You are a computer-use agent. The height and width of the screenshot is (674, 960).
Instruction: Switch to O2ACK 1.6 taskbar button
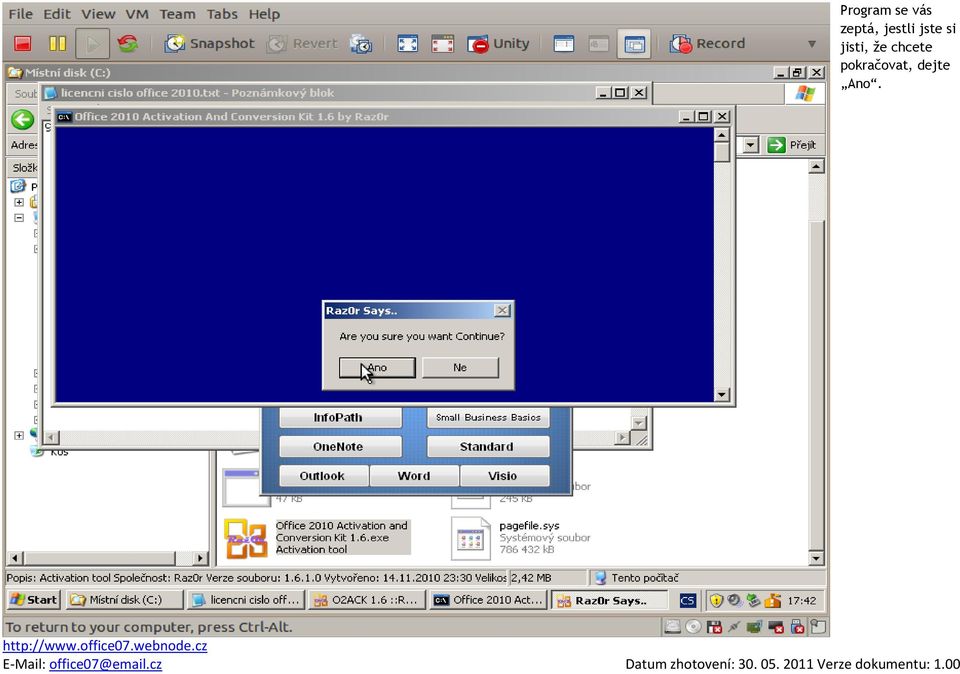pos(367,601)
